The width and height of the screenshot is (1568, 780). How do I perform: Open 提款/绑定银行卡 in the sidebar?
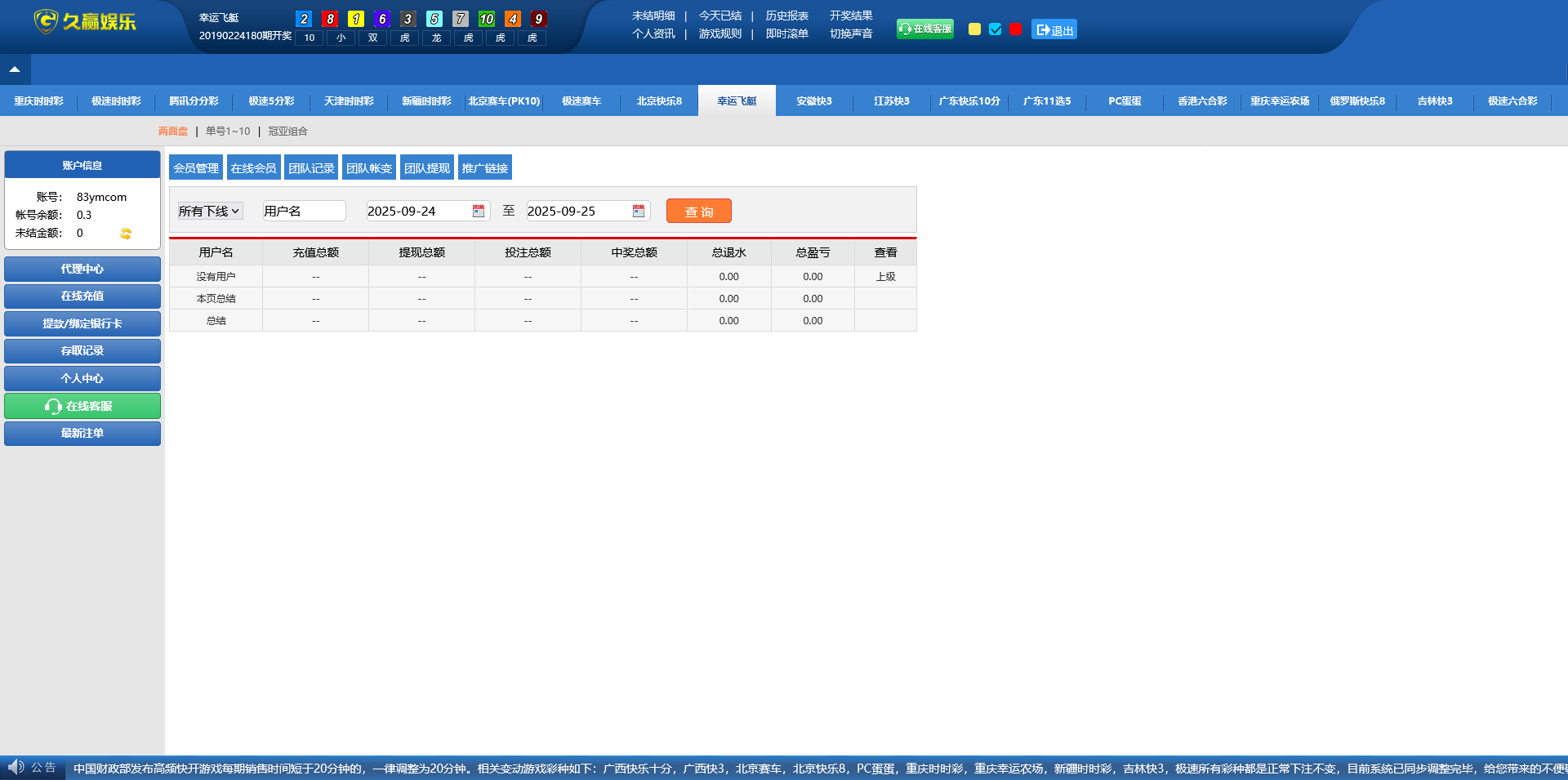coord(82,323)
